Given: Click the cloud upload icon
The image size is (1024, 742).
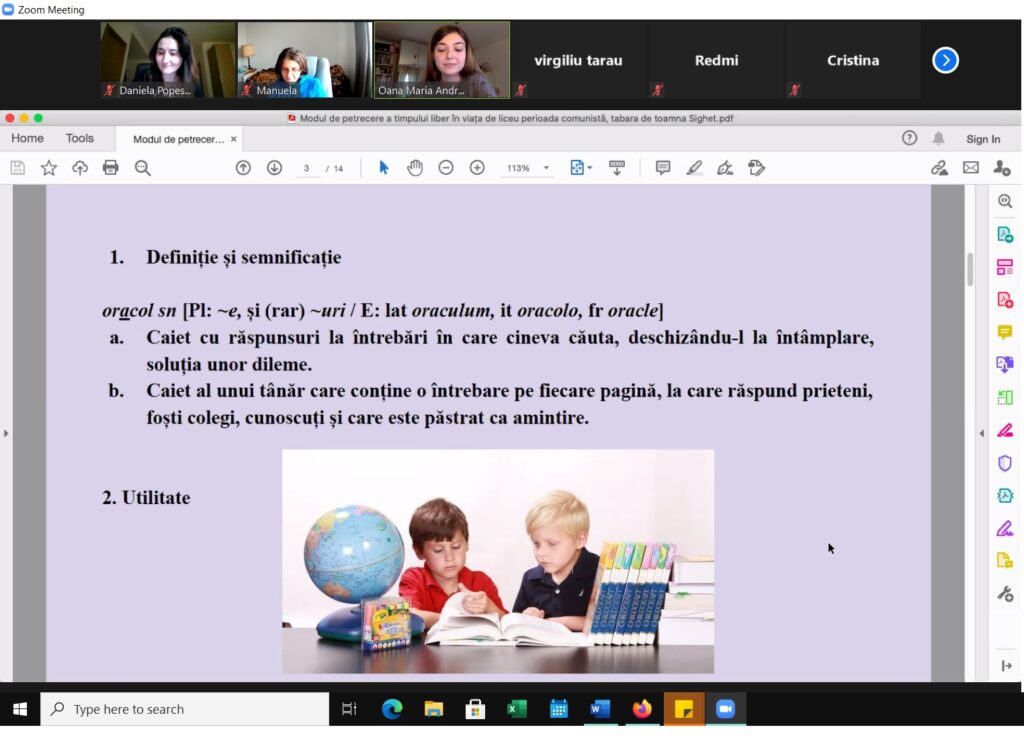Looking at the screenshot, I should point(80,168).
